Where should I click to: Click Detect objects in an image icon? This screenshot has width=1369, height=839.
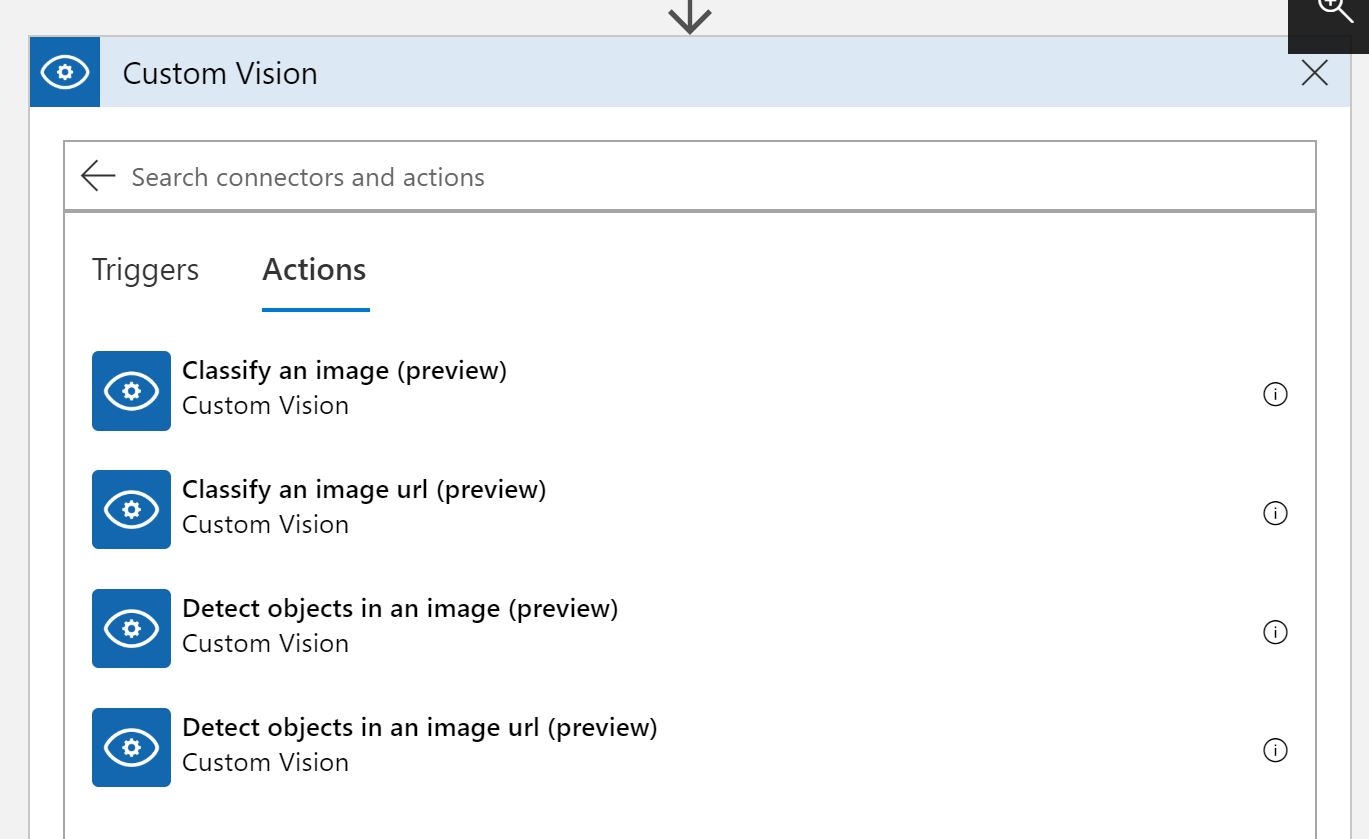click(x=131, y=628)
